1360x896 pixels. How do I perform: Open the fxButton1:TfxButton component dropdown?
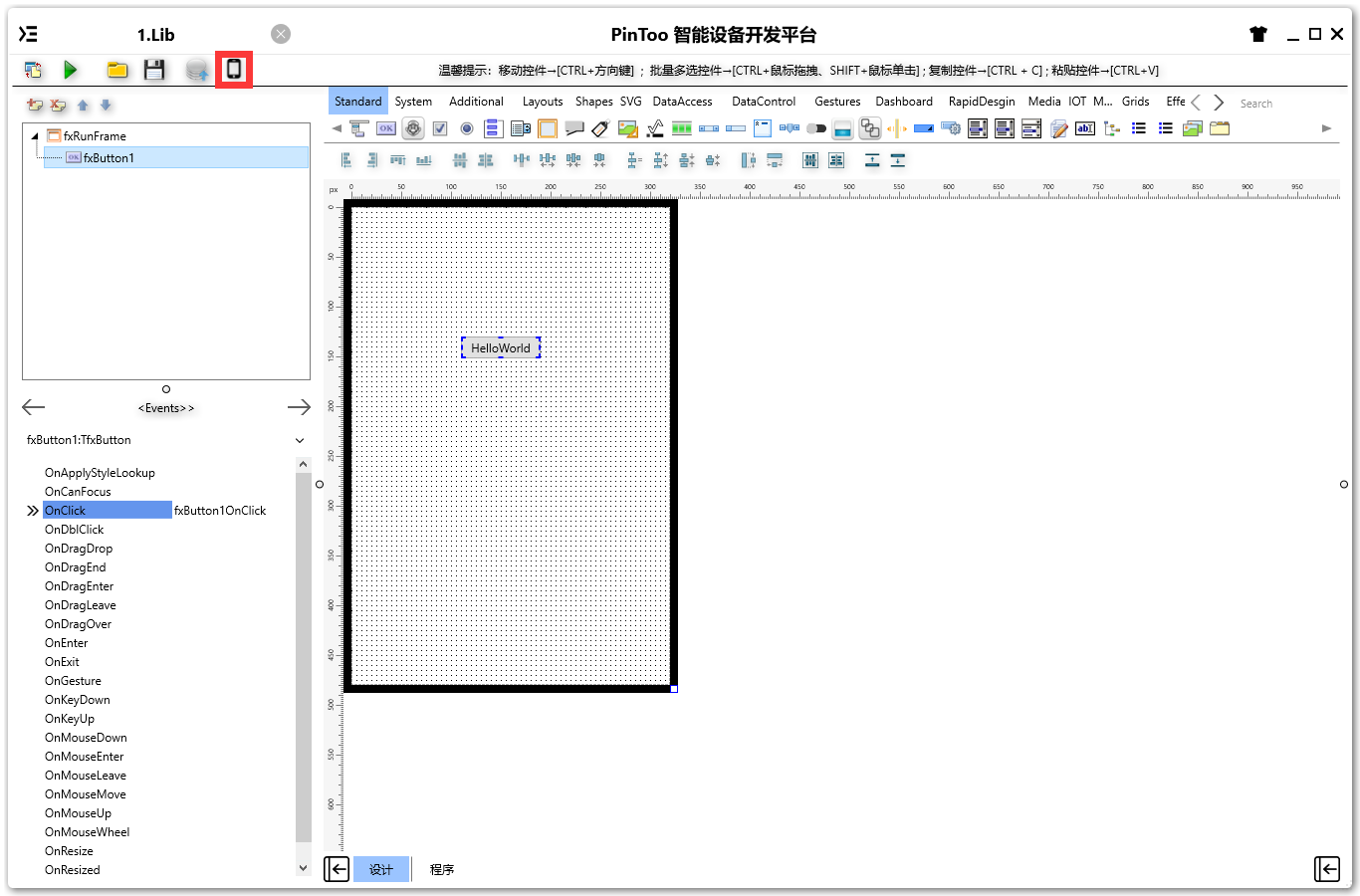click(300, 440)
